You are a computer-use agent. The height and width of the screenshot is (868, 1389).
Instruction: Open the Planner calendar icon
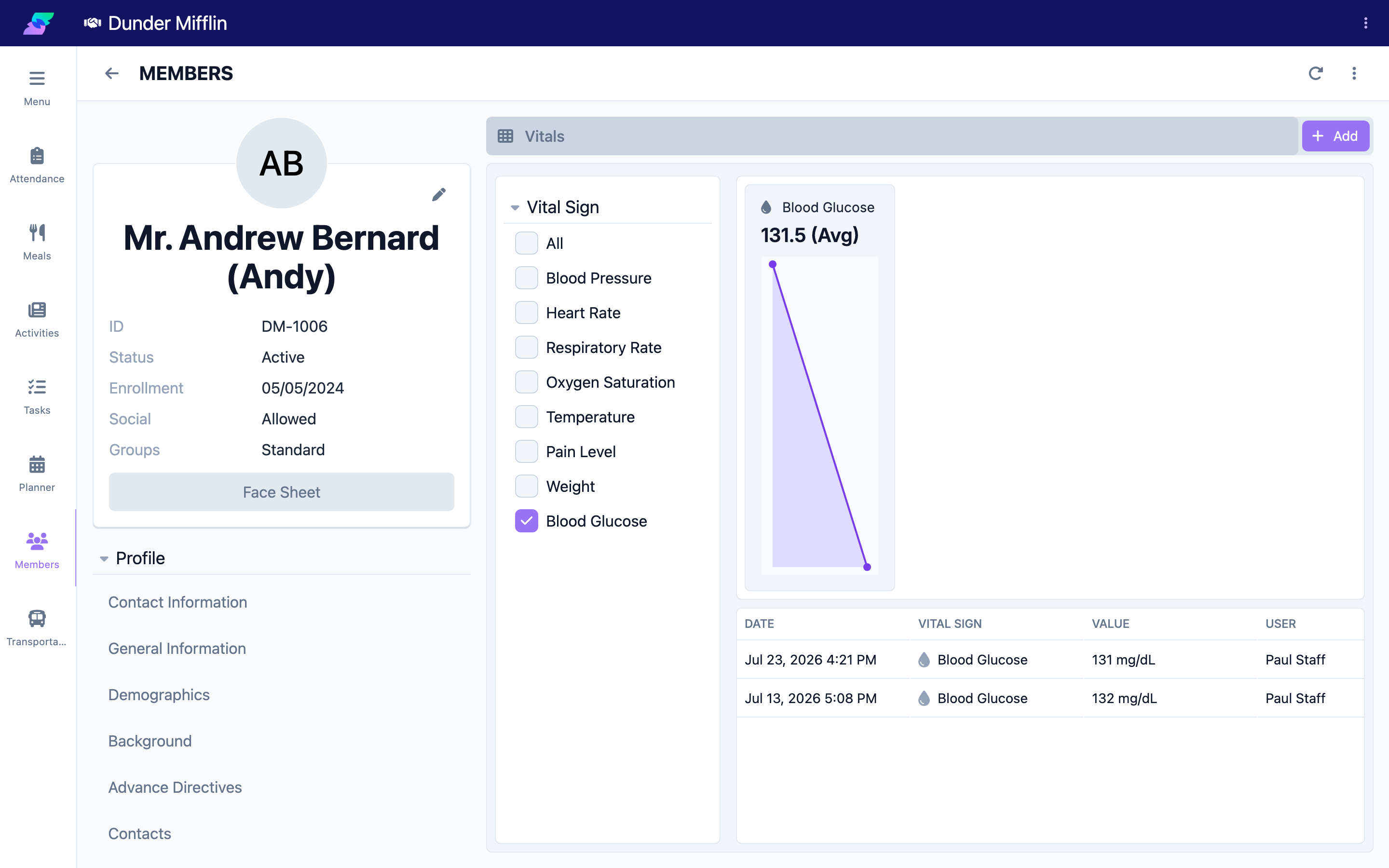[37, 464]
